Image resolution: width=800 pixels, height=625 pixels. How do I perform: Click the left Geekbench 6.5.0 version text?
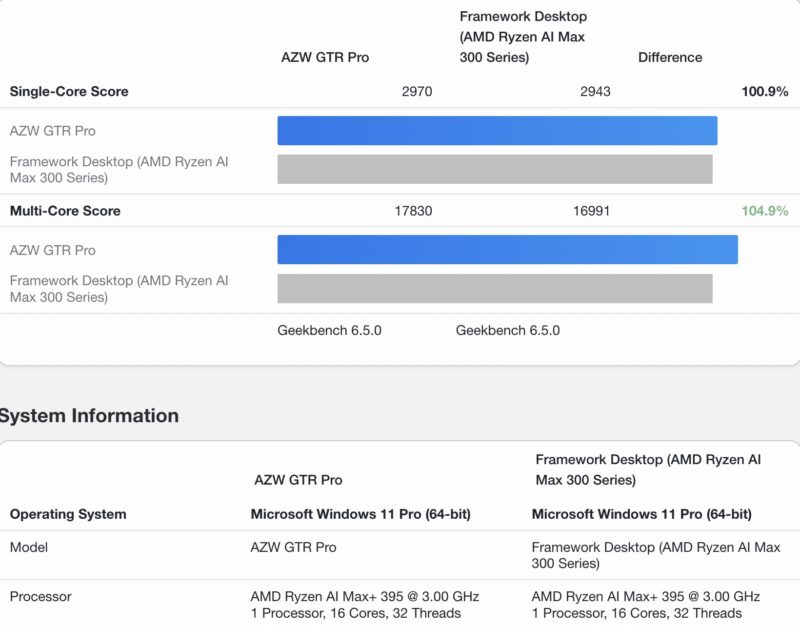tap(331, 330)
